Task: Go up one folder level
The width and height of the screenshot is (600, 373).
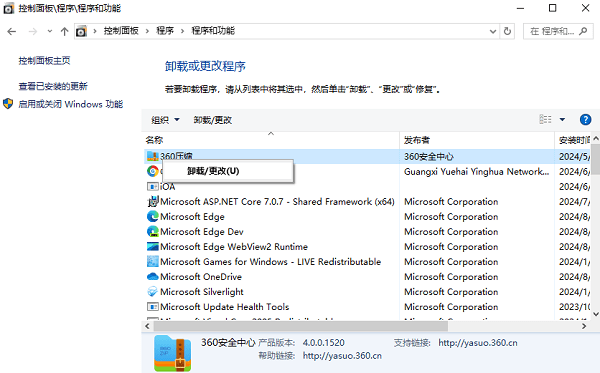Action: point(64,31)
